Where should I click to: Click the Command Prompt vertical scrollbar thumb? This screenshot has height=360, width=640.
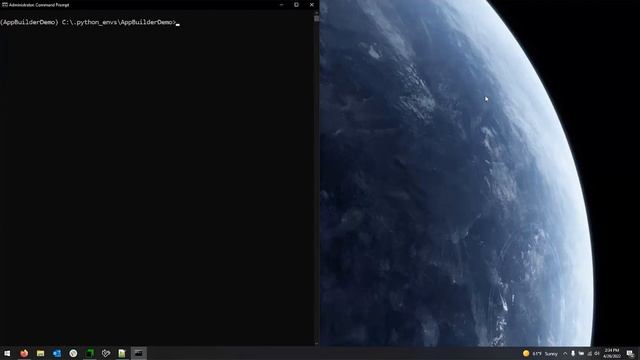click(x=316, y=18)
